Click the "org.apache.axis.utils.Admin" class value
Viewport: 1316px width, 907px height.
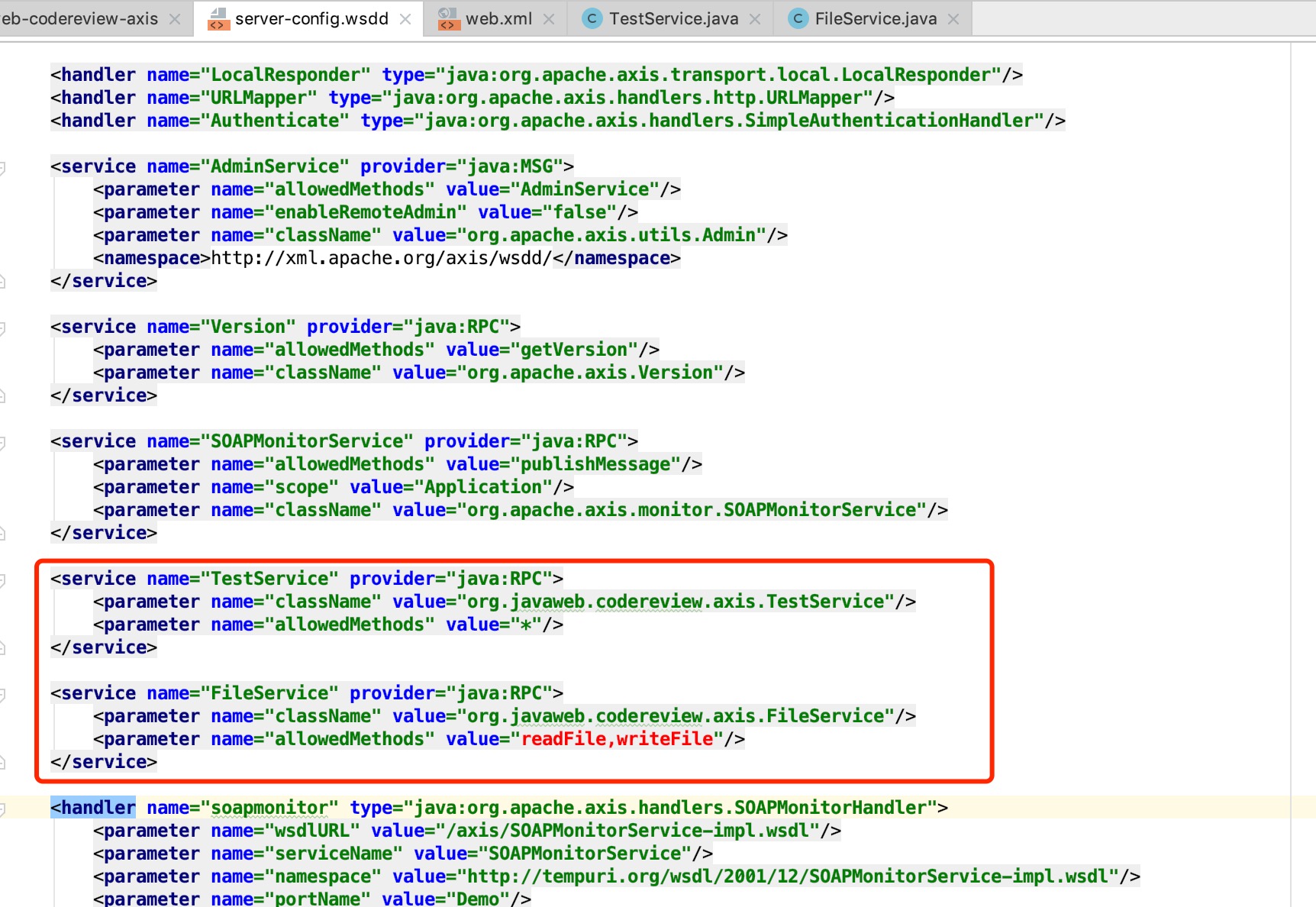(611, 235)
